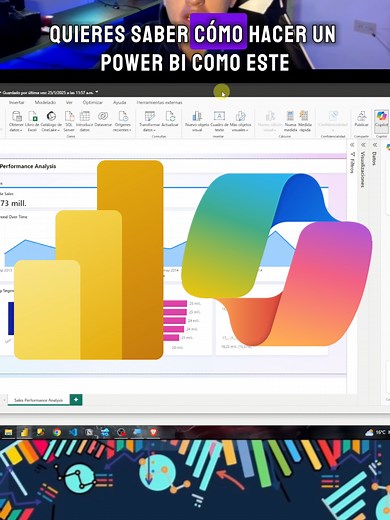Open the saved-status dropdown in the title bar
The height and width of the screenshot is (520, 390).
97,92
